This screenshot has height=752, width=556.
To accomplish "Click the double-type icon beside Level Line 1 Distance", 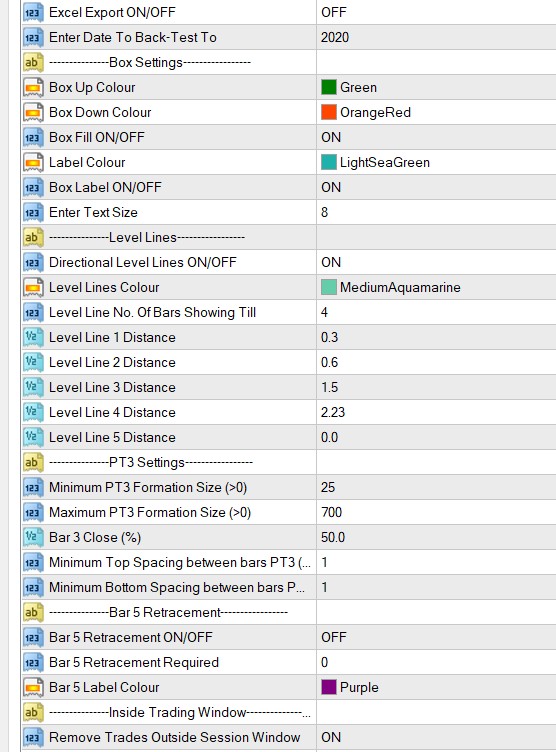I will coord(33,337).
